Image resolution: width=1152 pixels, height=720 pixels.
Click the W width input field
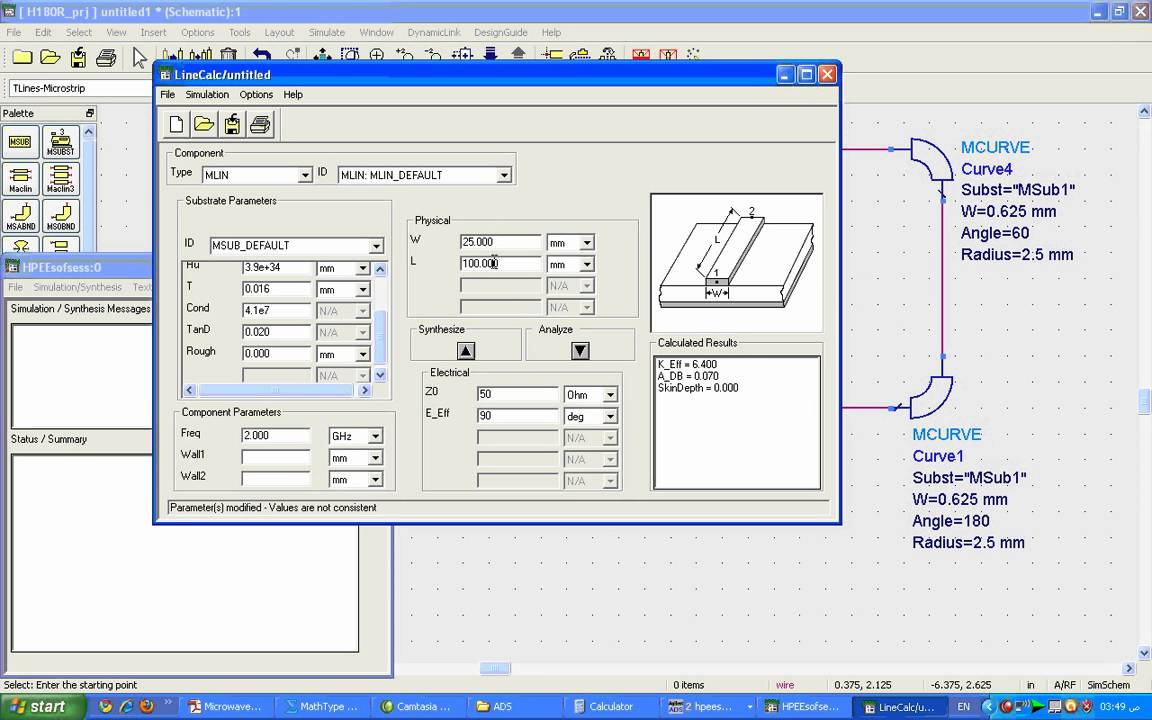tap(500, 242)
